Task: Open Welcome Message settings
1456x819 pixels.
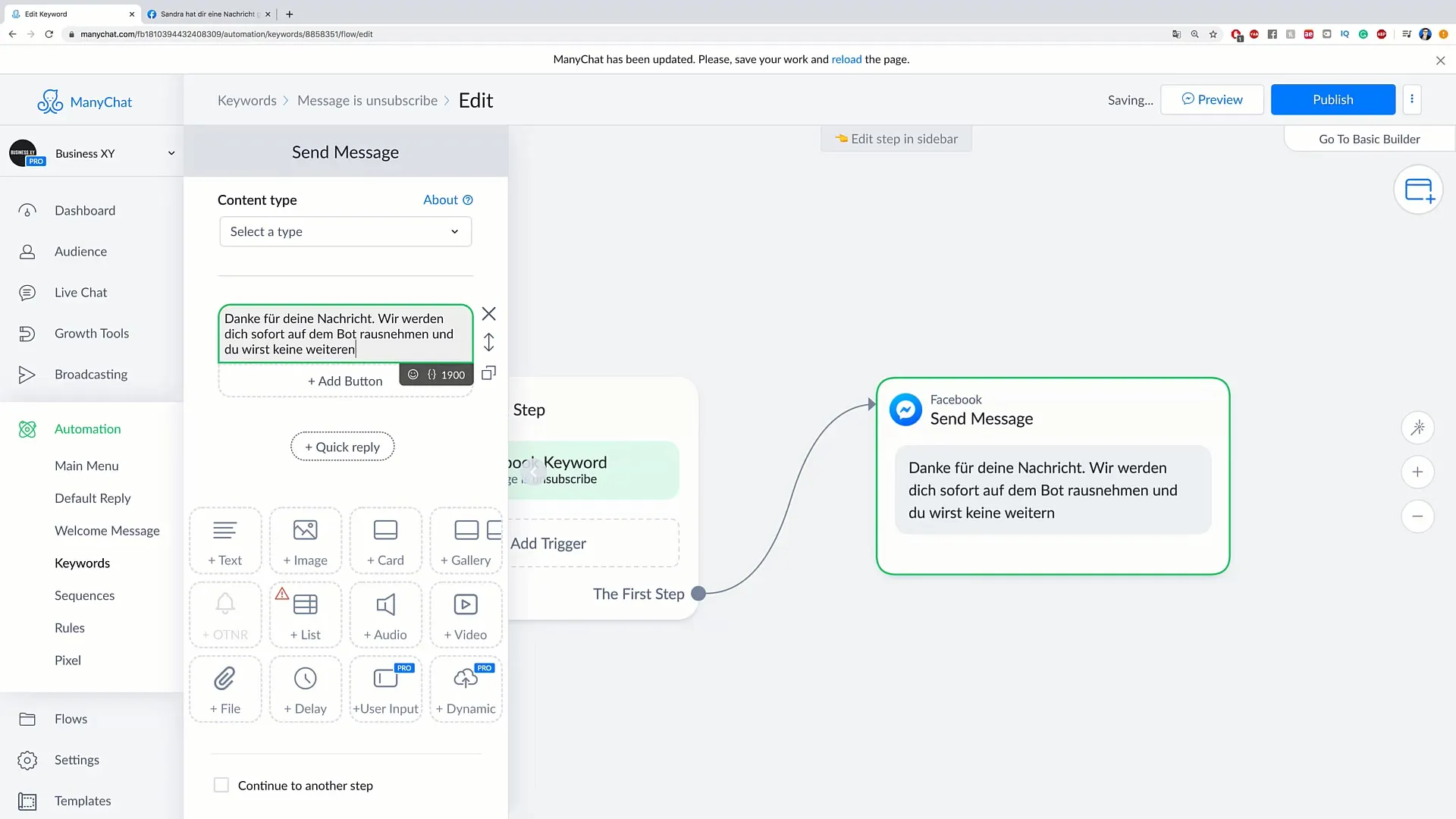Action: [x=107, y=531]
